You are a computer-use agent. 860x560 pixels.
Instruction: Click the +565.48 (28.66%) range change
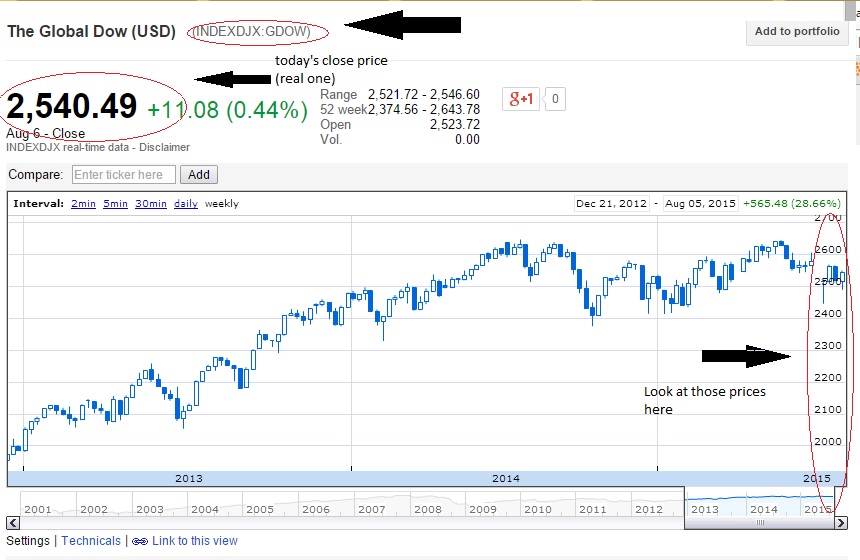791,203
